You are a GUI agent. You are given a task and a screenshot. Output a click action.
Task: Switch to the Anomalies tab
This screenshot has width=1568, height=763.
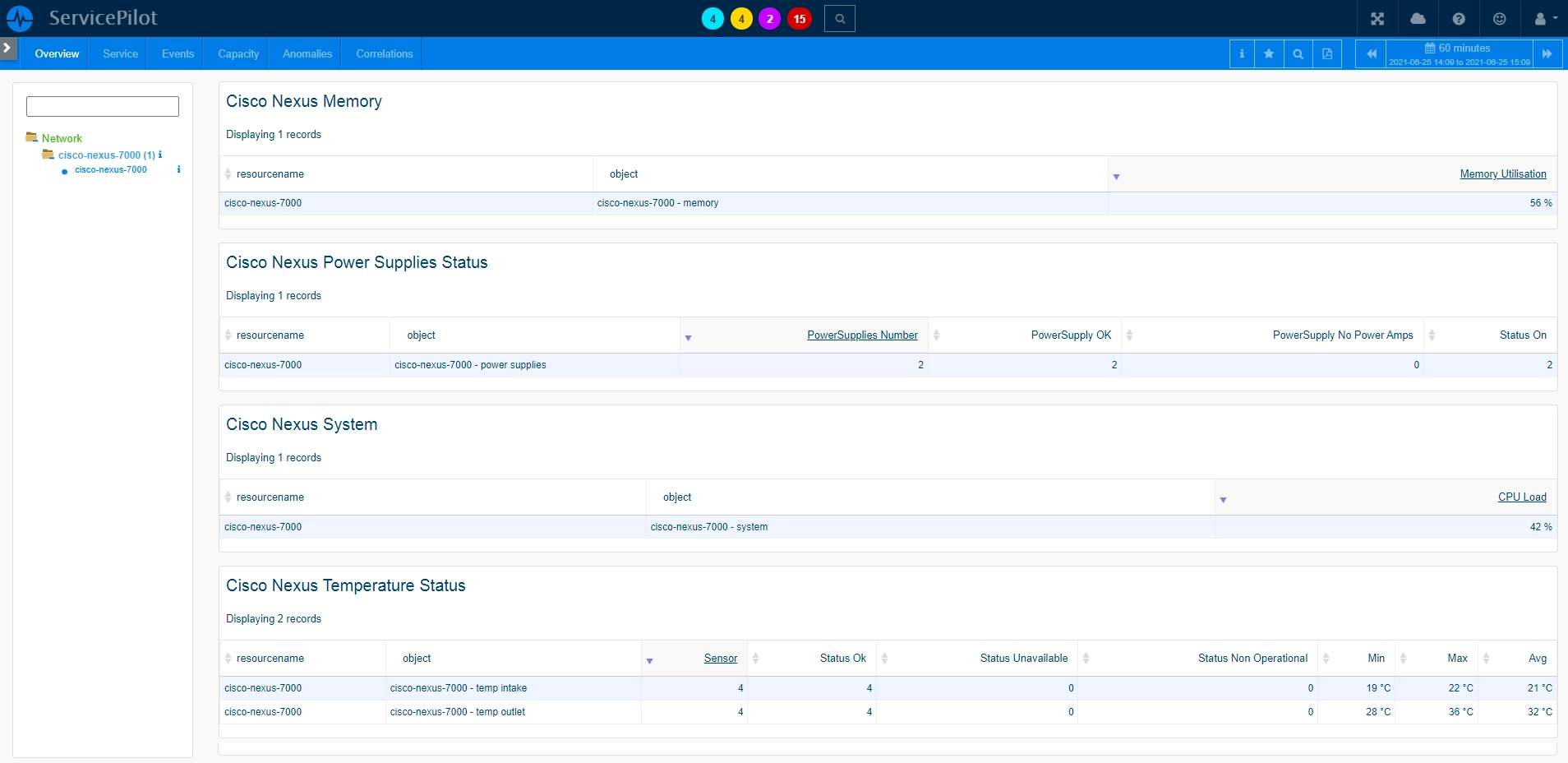pyautogui.click(x=307, y=53)
